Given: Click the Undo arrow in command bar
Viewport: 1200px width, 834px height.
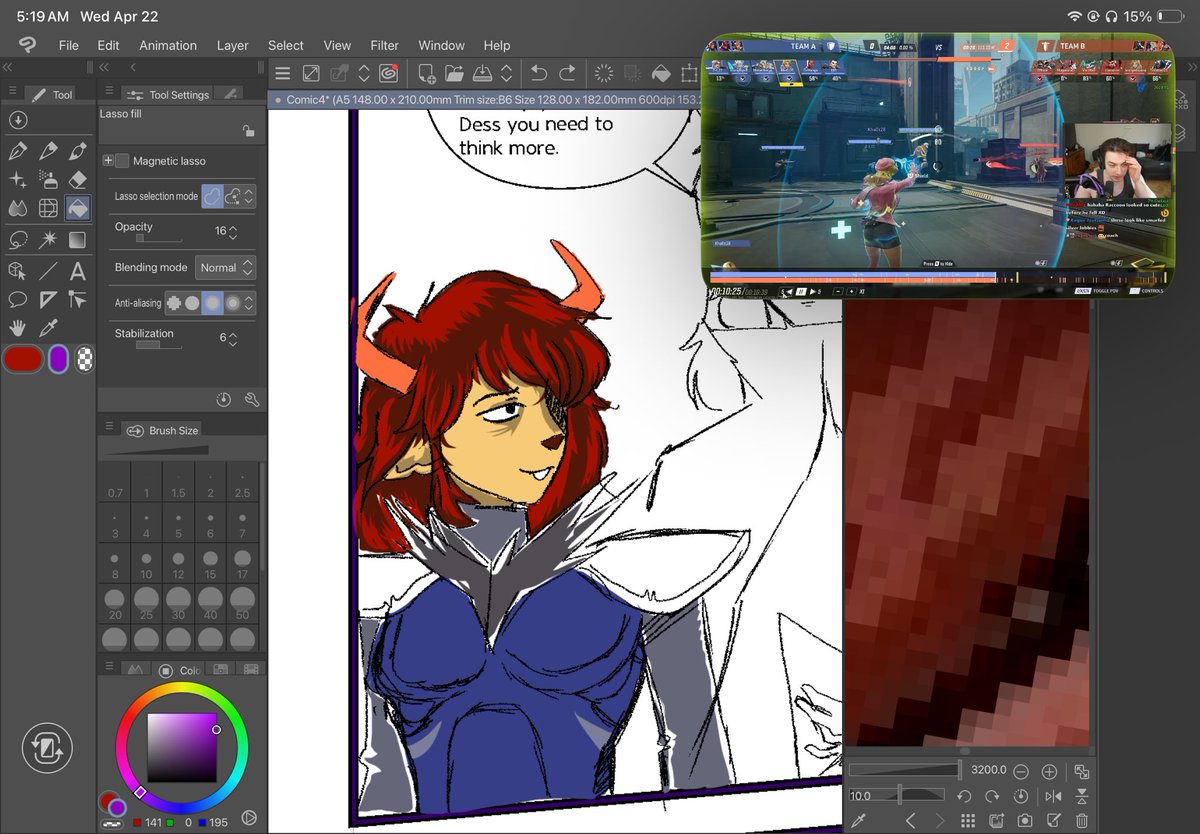Looking at the screenshot, I should [x=539, y=73].
